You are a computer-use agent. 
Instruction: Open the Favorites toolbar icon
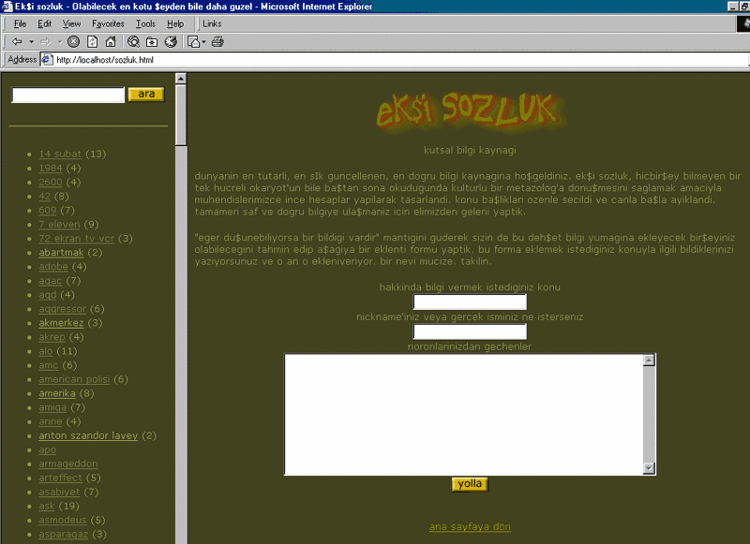pos(151,42)
